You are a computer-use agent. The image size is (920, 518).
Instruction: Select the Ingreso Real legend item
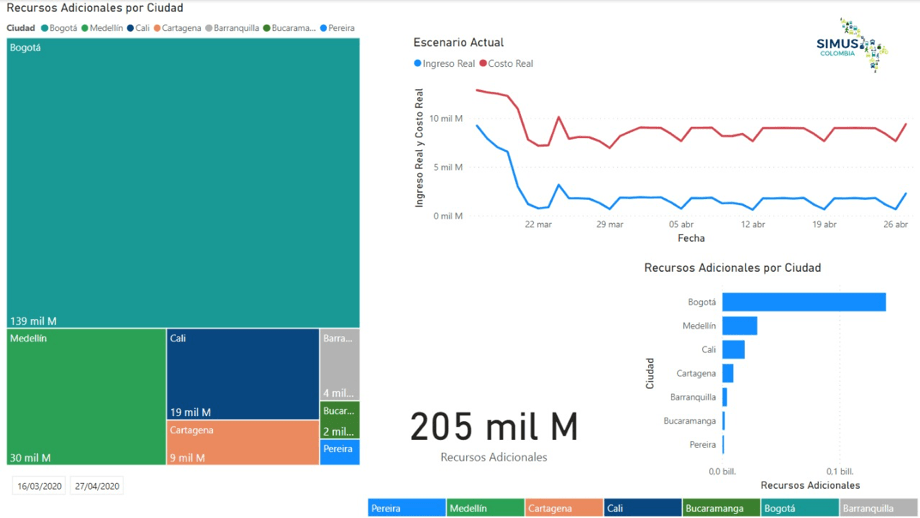[x=445, y=64]
